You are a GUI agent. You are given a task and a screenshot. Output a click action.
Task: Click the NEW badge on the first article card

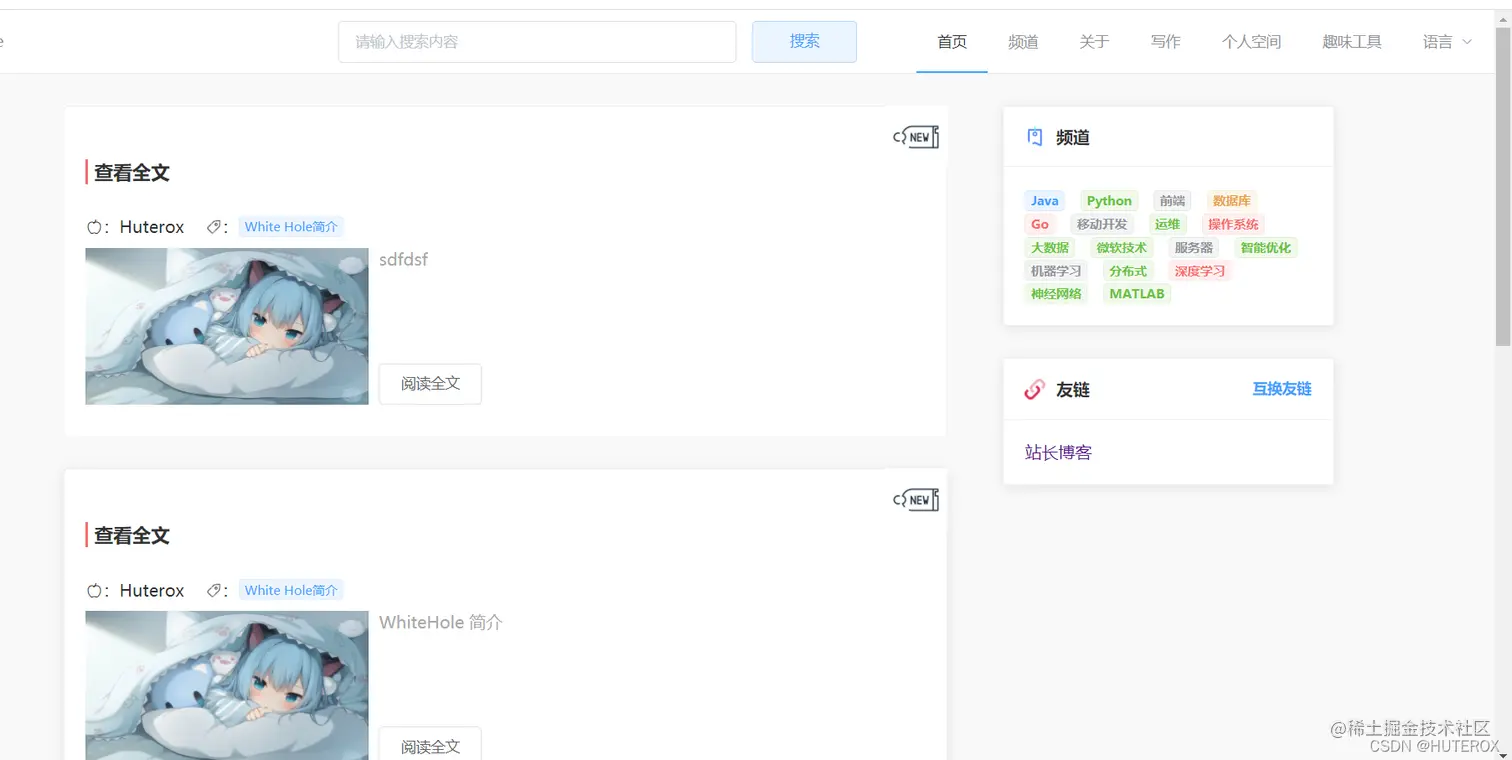pyautogui.click(x=915, y=137)
